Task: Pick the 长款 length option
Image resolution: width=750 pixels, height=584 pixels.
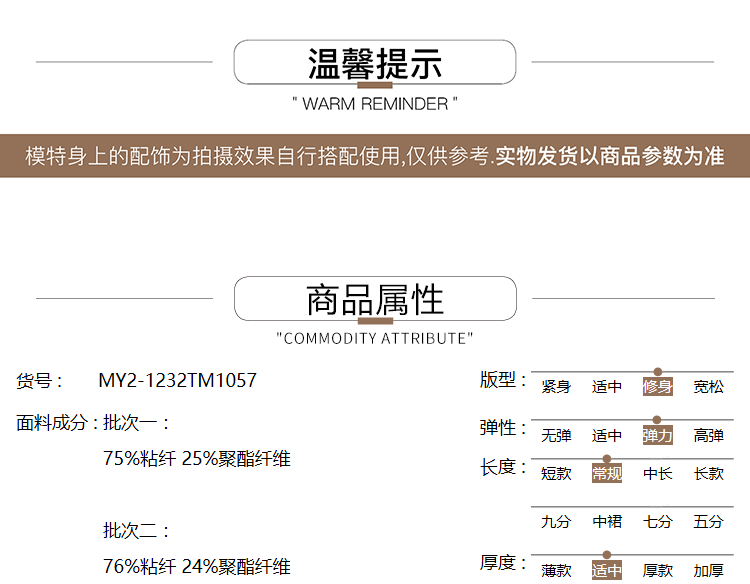Action: point(709,474)
